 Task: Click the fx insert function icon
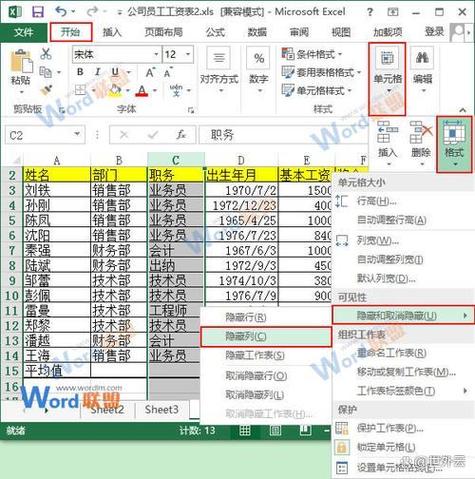click(x=181, y=135)
